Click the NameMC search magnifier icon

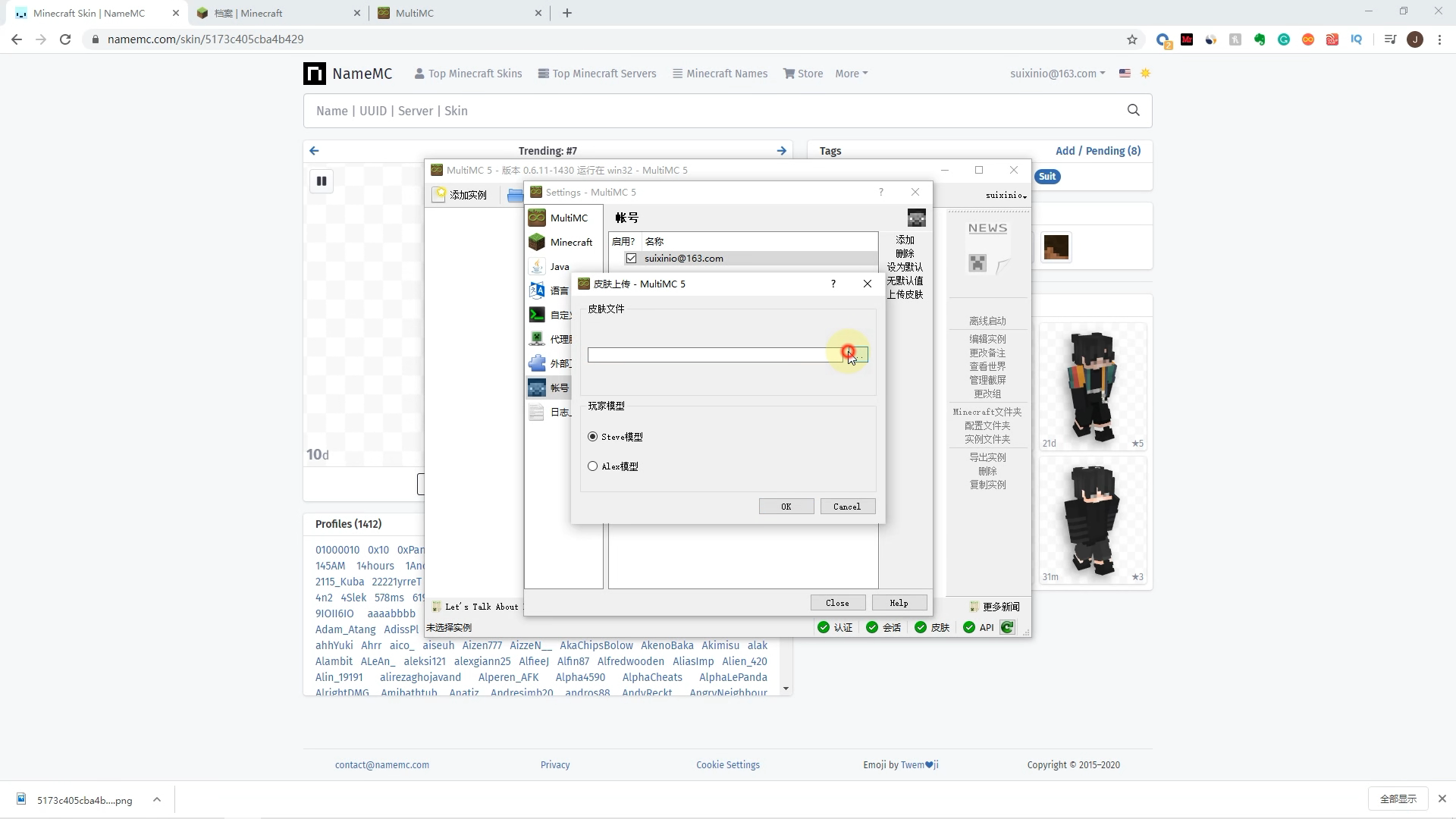pos(1133,111)
